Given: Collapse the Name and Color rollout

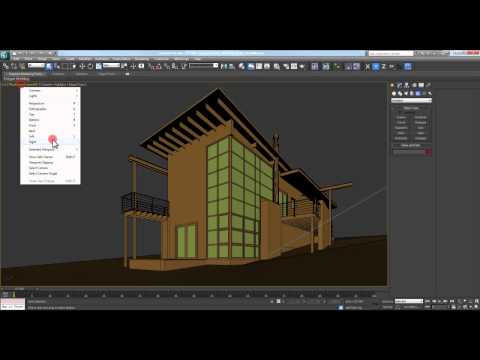Looking at the screenshot, I should click(411, 145).
